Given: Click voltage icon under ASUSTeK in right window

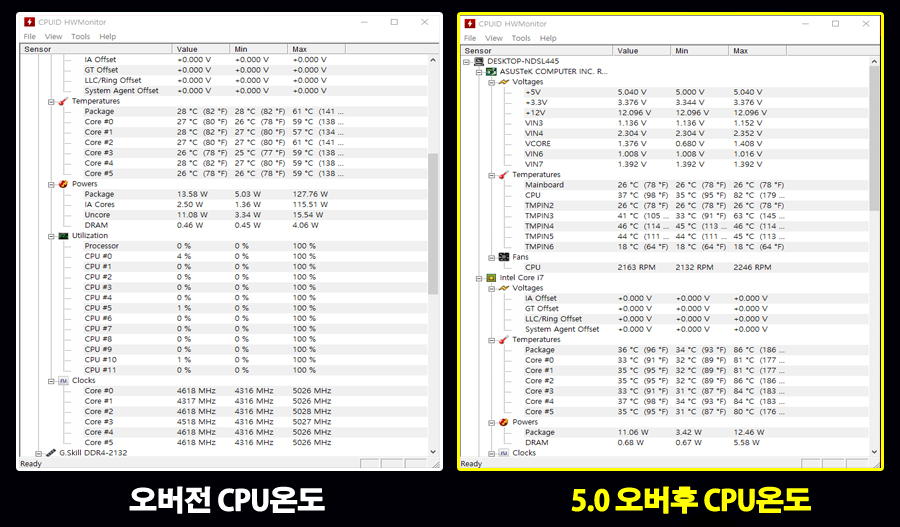Looking at the screenshot, I should (x=504, y=82).
